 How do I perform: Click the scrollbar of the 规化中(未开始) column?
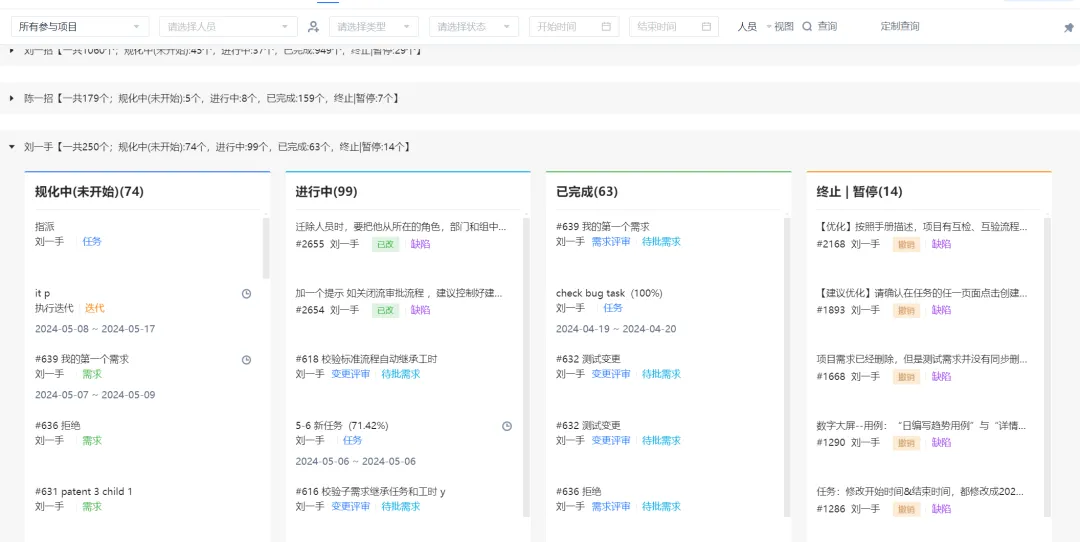267,248
